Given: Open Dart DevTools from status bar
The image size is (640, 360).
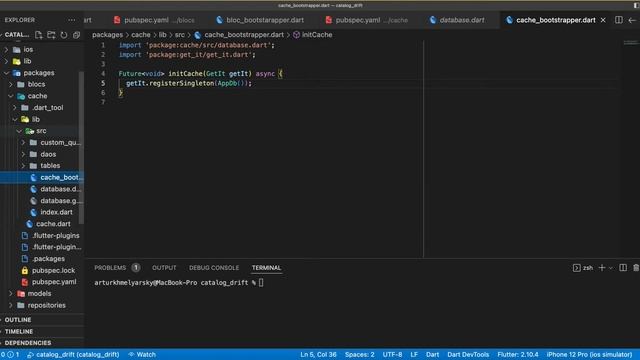Looking at the screenshot, I should pos(468,355).
